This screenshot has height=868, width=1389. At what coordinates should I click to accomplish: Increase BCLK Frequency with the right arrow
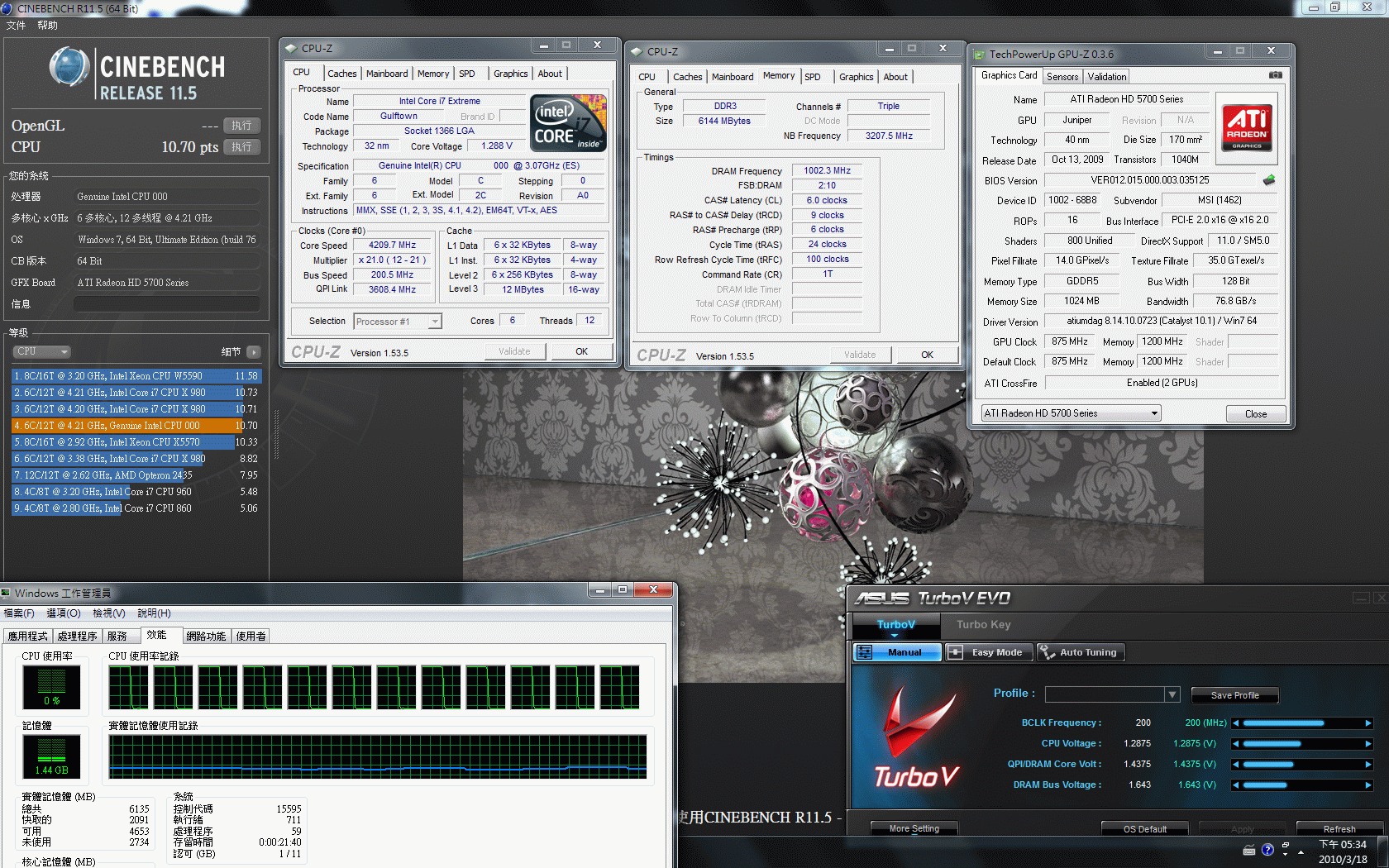point(1368,723)
